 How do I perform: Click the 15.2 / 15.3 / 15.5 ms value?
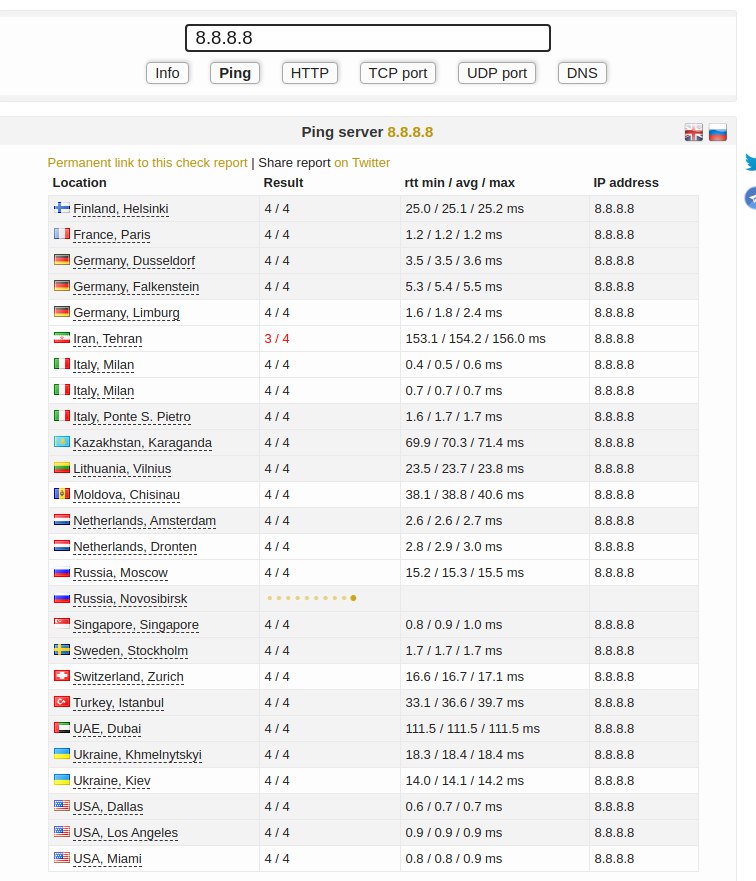pyautogui.click(x=464, y=573)
